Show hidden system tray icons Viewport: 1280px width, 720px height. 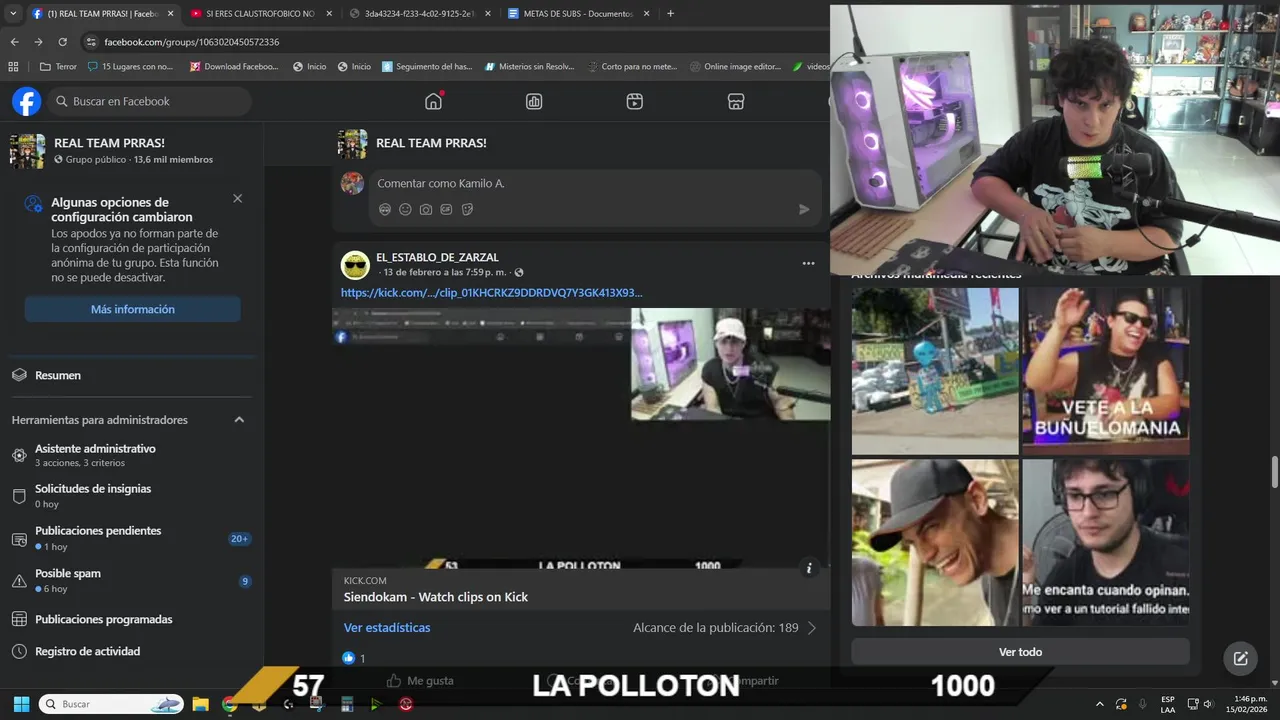(1100, 704)
